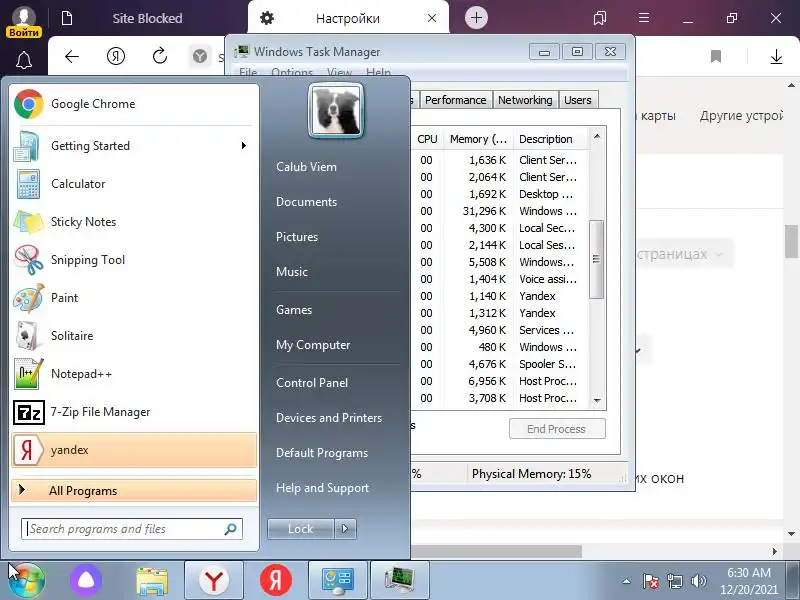Viewport: 800px width, 600px height.
Task: Click the volume speaker tray icon
Action: coord(698,581)
